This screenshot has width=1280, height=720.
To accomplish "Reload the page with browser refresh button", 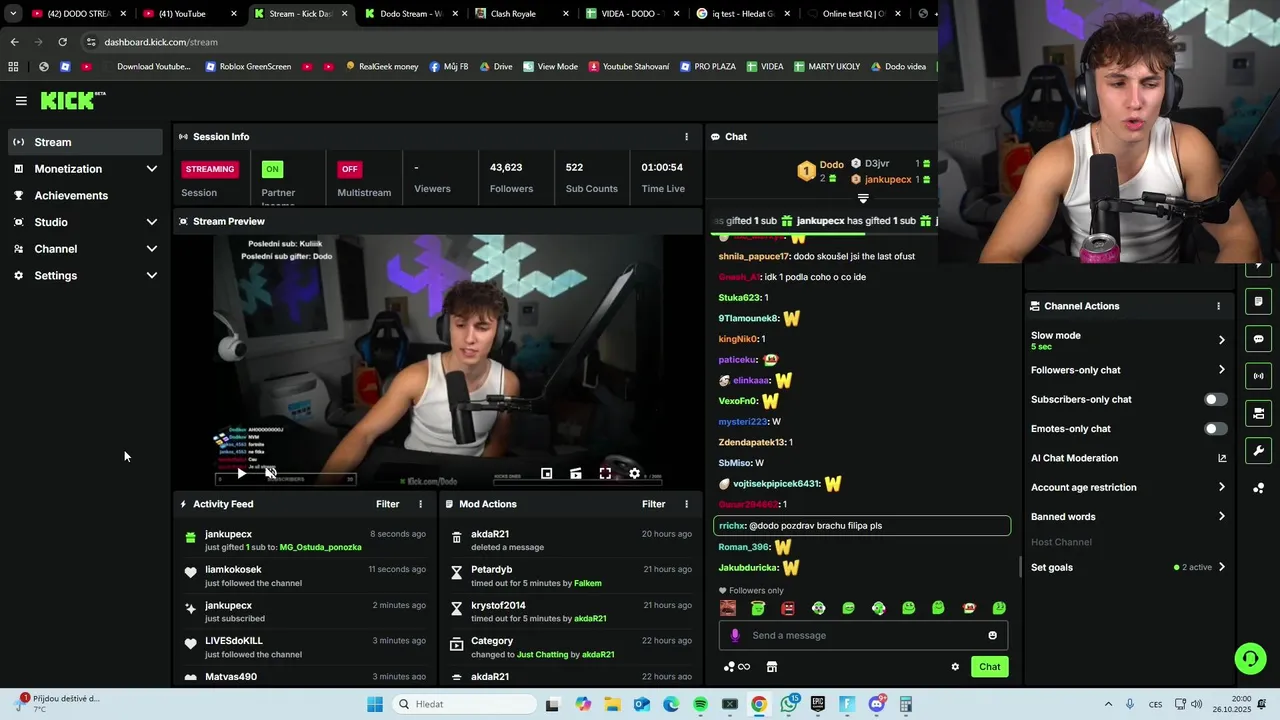I will pos(62,42).
